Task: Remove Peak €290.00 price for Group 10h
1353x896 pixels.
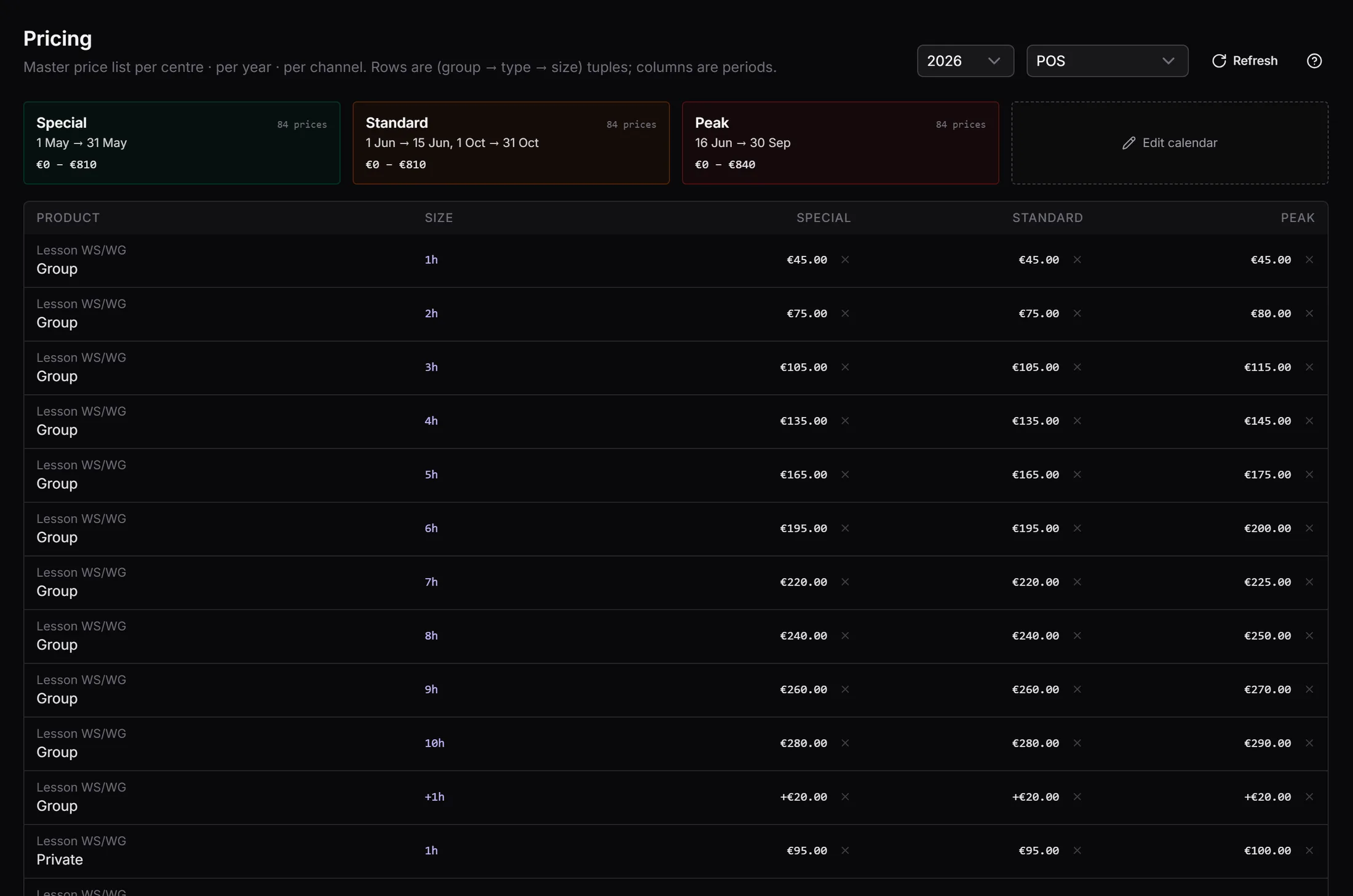Action: pos(1309,743)
